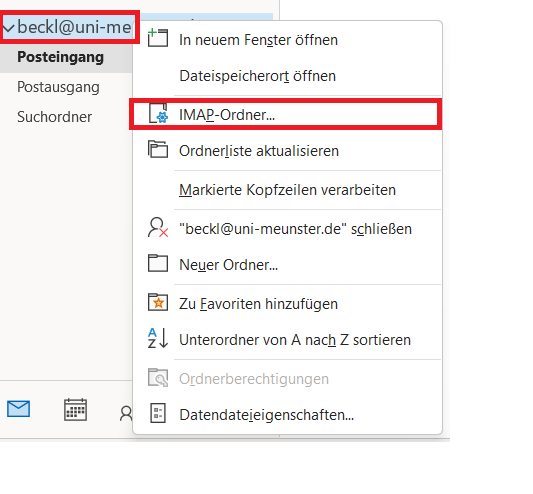The width and height of the screenshot is (533, 494).
Task: Open the Suchordner folder
Action: (54, 117)
